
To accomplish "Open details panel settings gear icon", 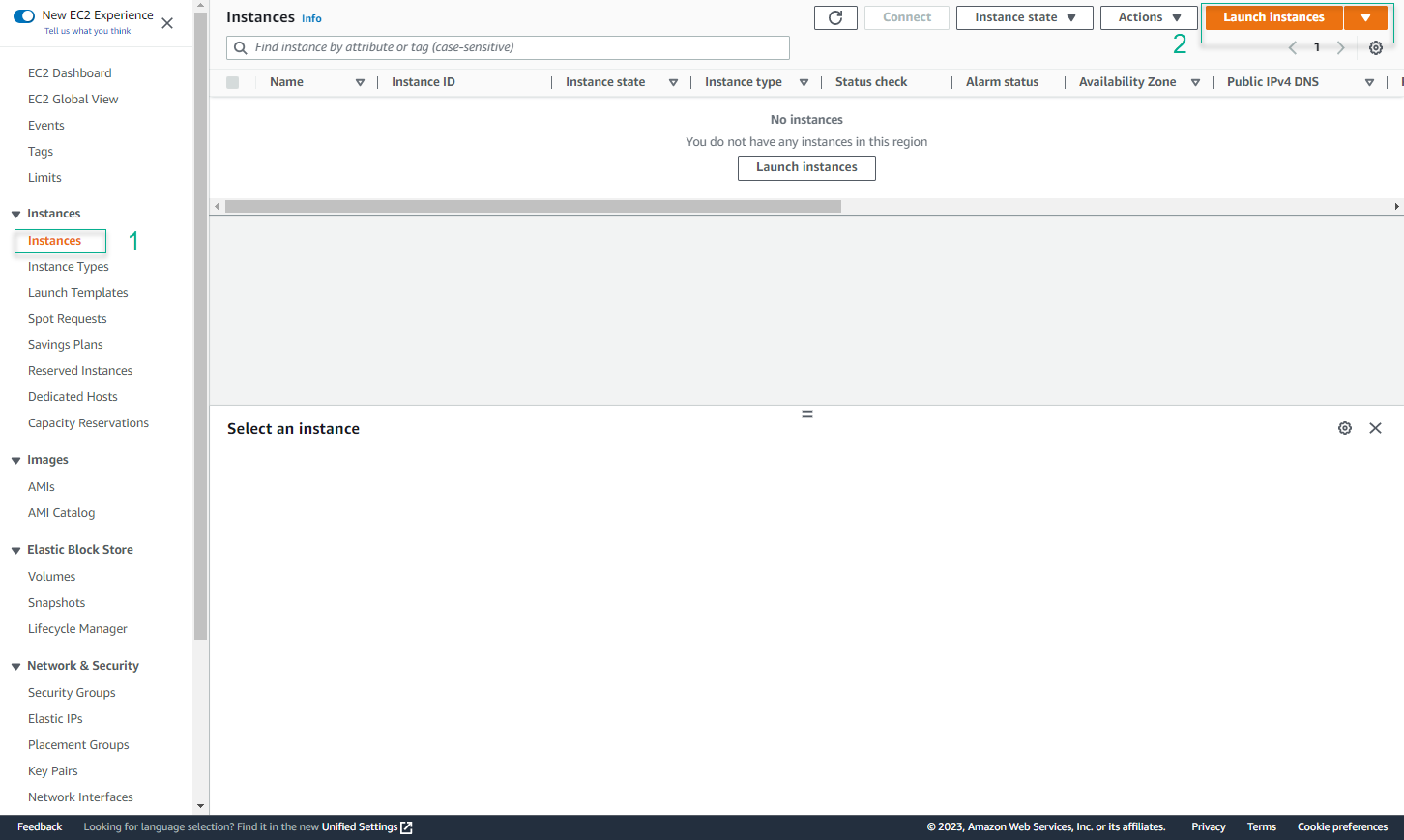I will click(x=1345, y=428).
